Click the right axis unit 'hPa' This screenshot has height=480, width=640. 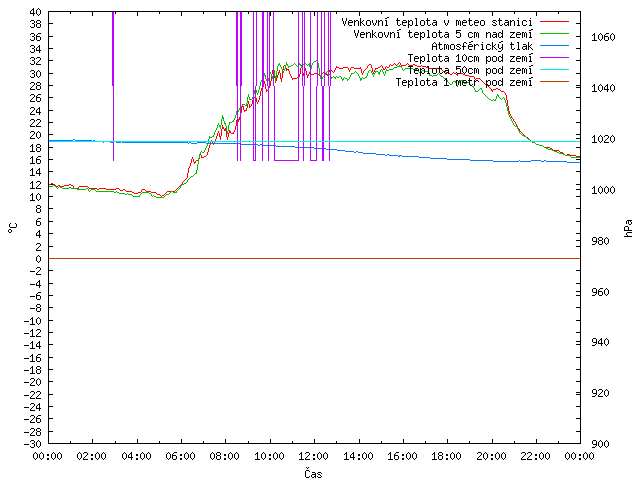click(629, 228)
